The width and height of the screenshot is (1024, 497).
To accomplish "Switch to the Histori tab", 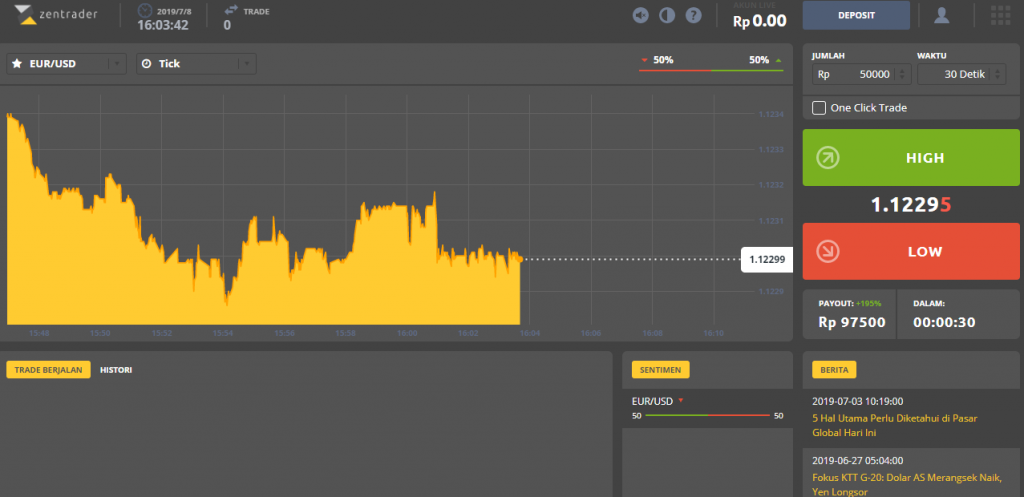I will [116, 370].
